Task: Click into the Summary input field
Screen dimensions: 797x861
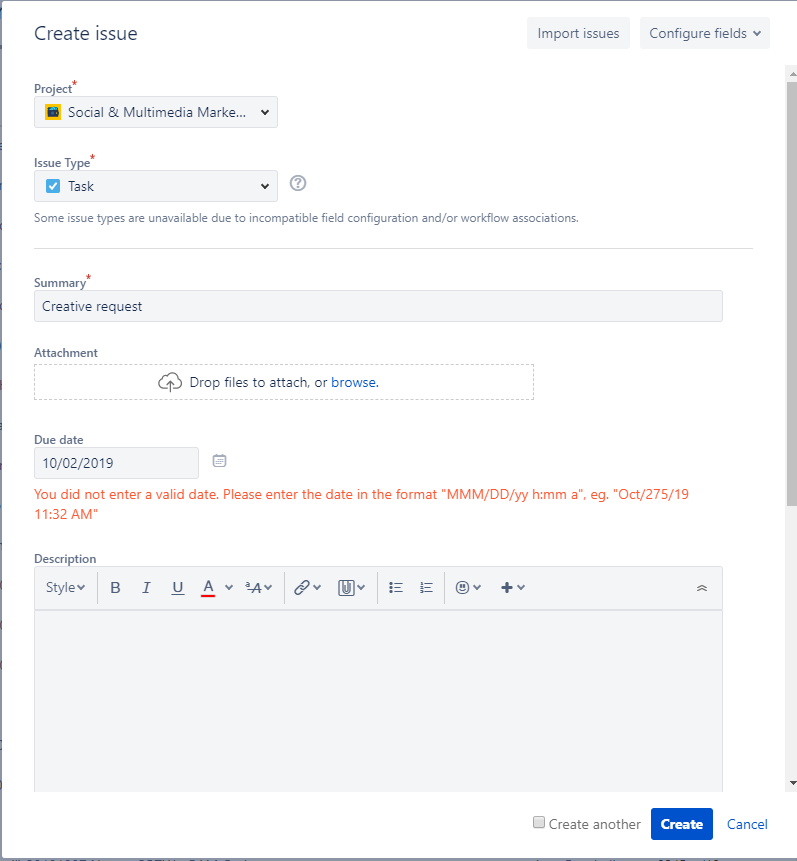Action: tap(378, 306)
